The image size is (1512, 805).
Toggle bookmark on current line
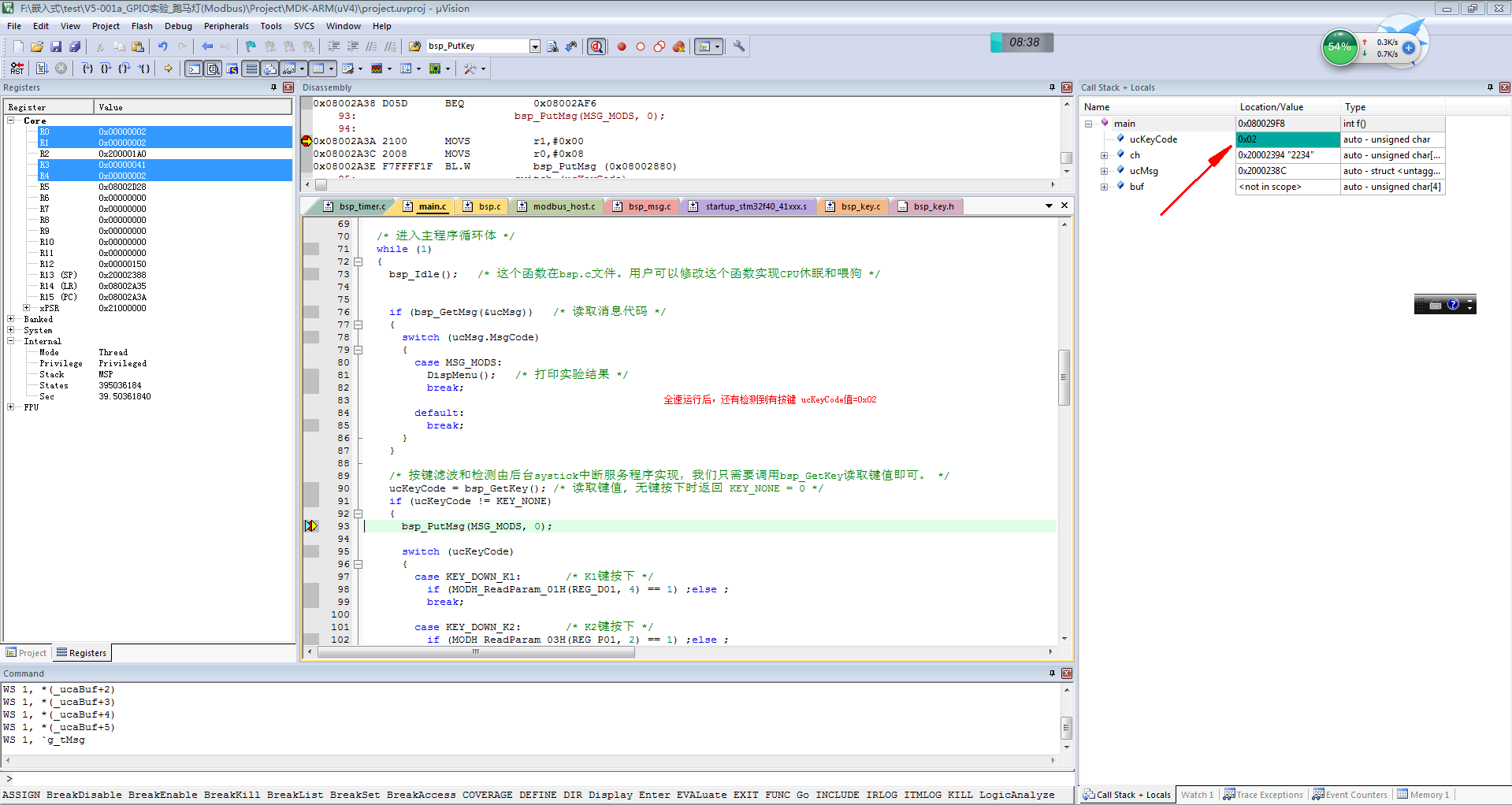[251, 46]
